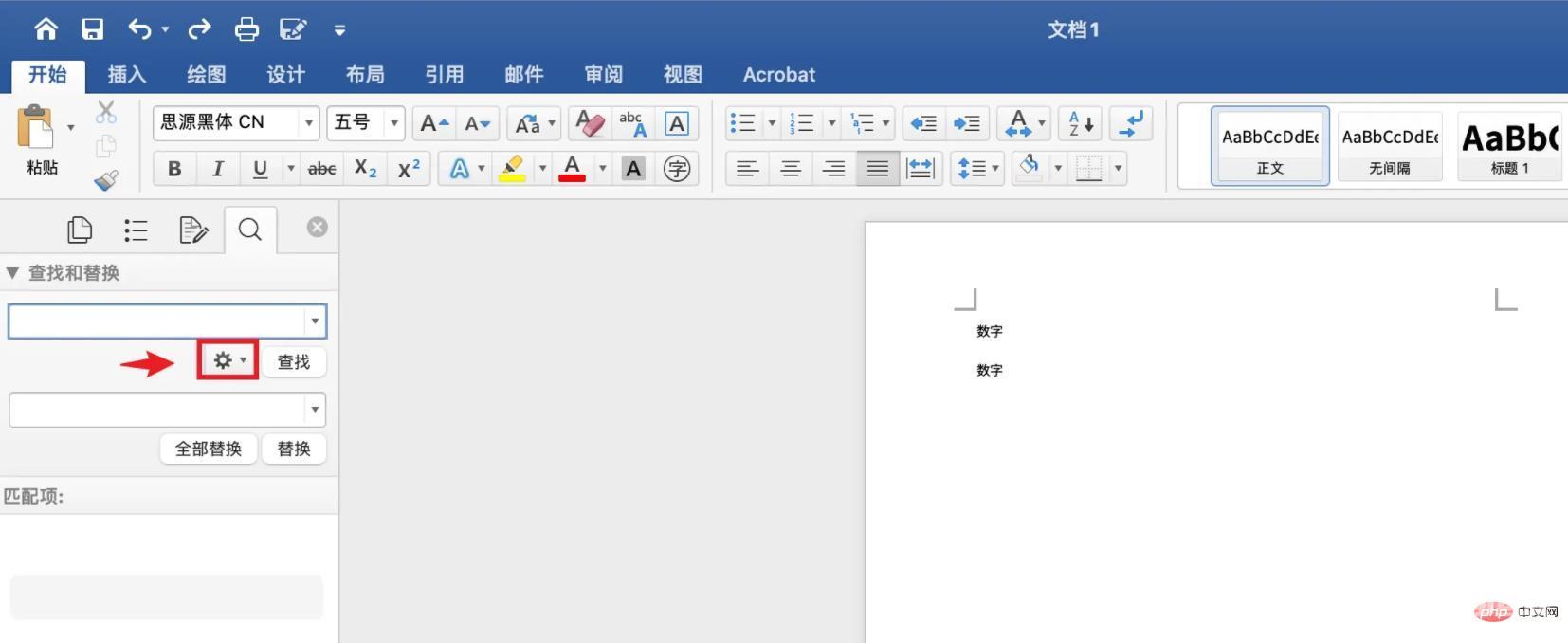The image size is (1568, 643).
Task: Click the Sort A-Z icon
Action: coord(1081,123)
